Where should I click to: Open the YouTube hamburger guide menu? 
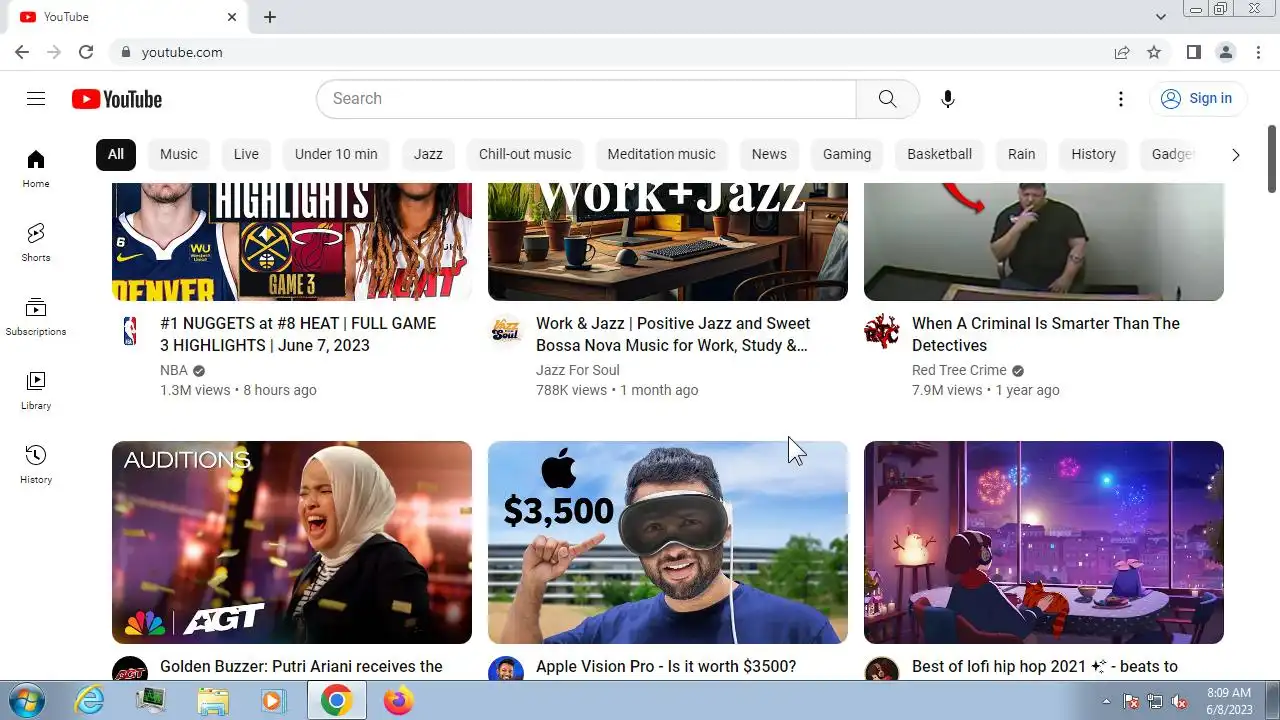(x=36, y=98)
